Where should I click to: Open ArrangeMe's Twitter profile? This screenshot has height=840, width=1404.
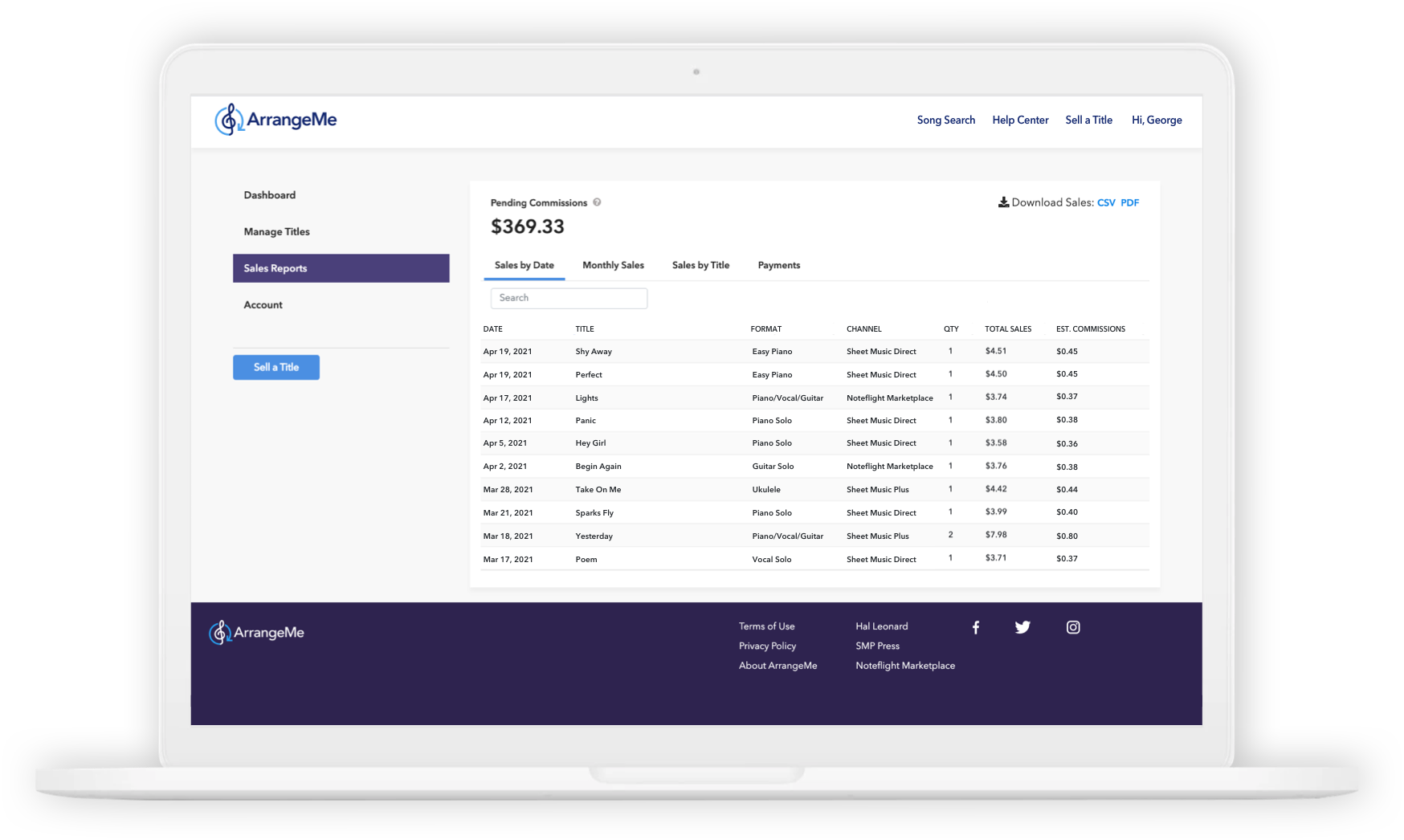[x=1022, y=627]
